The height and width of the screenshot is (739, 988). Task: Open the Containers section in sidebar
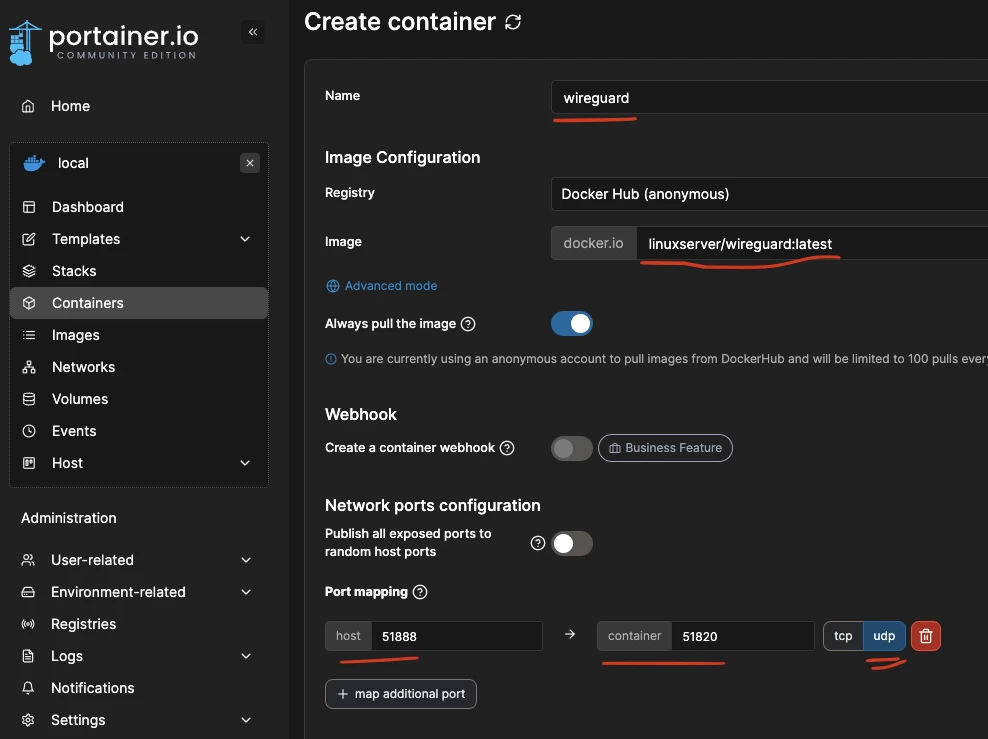pyautogui.click(x=87, y=302)
